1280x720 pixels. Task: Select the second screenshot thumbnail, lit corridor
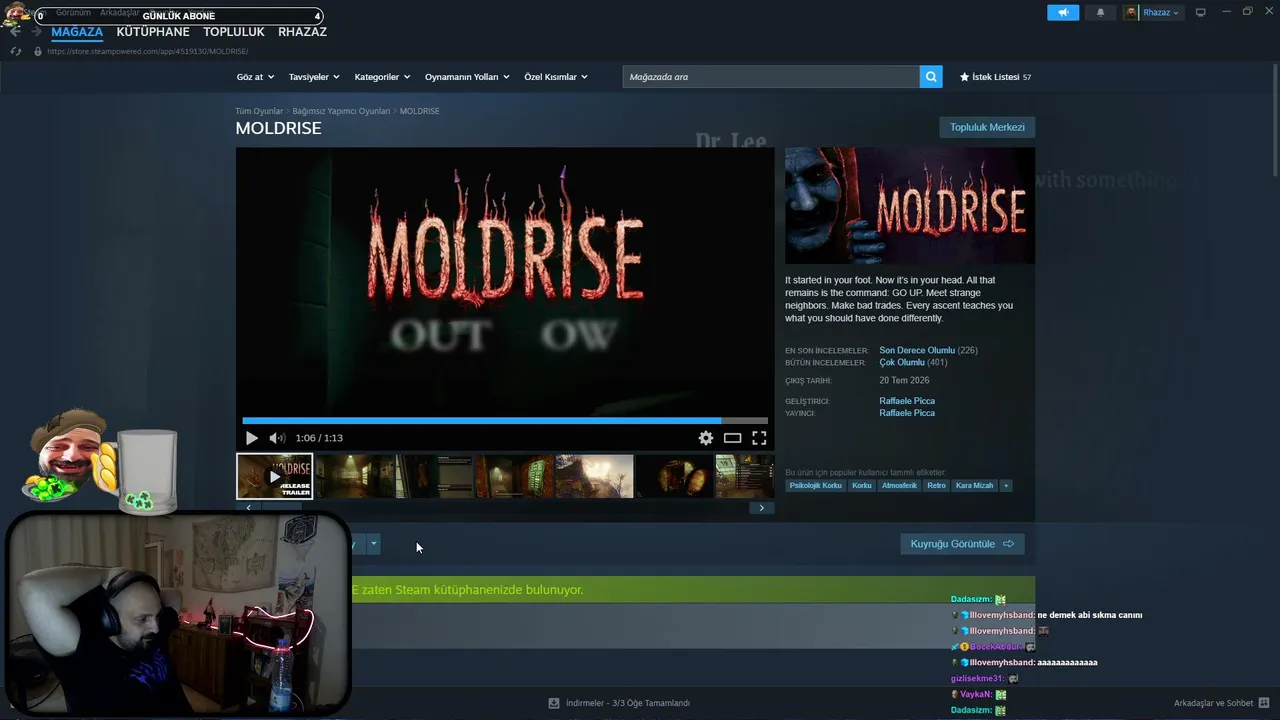coord(354,476)
